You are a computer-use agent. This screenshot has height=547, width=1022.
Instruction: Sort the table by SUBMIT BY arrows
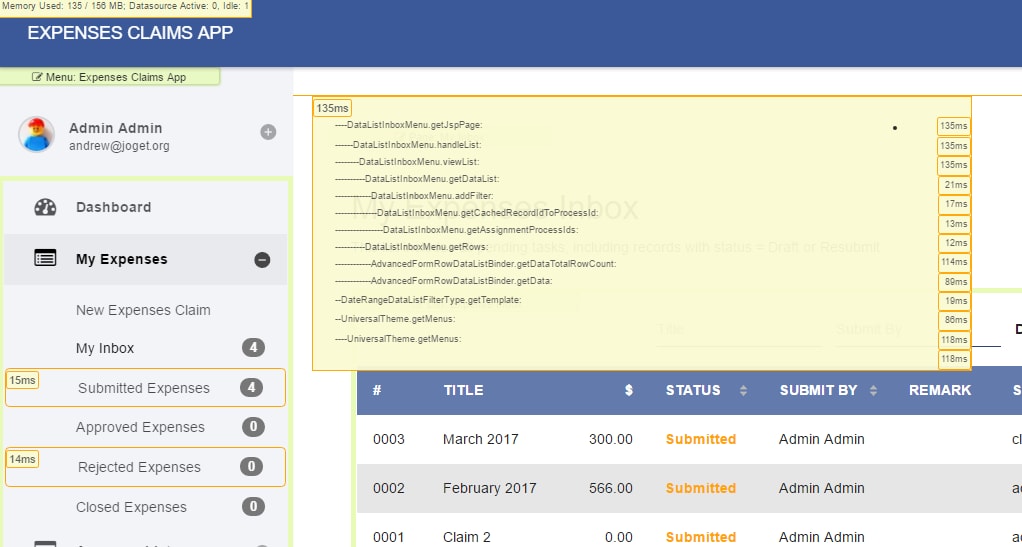873,391
